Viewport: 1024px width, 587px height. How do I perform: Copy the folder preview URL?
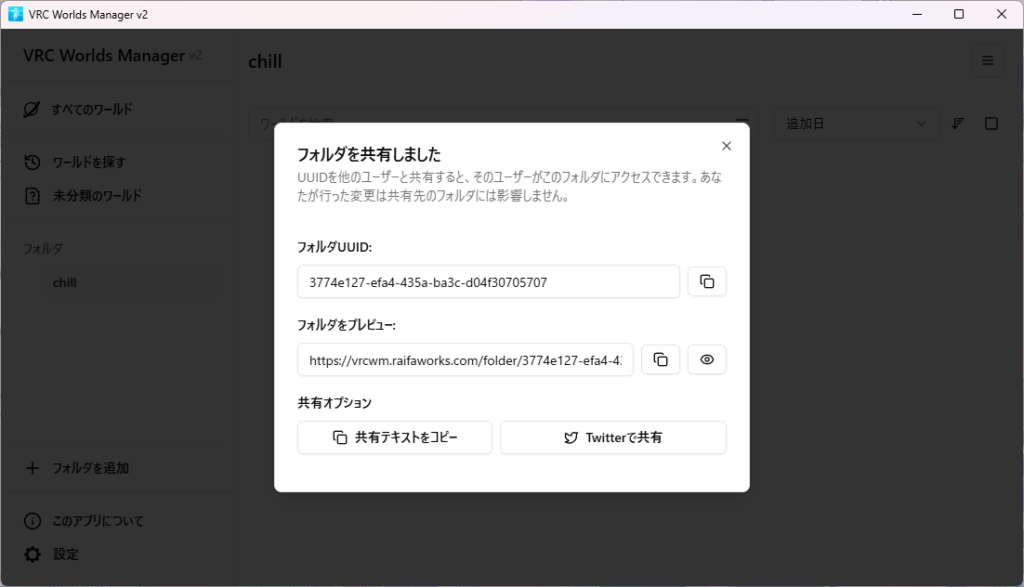pyautogui.click(x=660, y=360)
